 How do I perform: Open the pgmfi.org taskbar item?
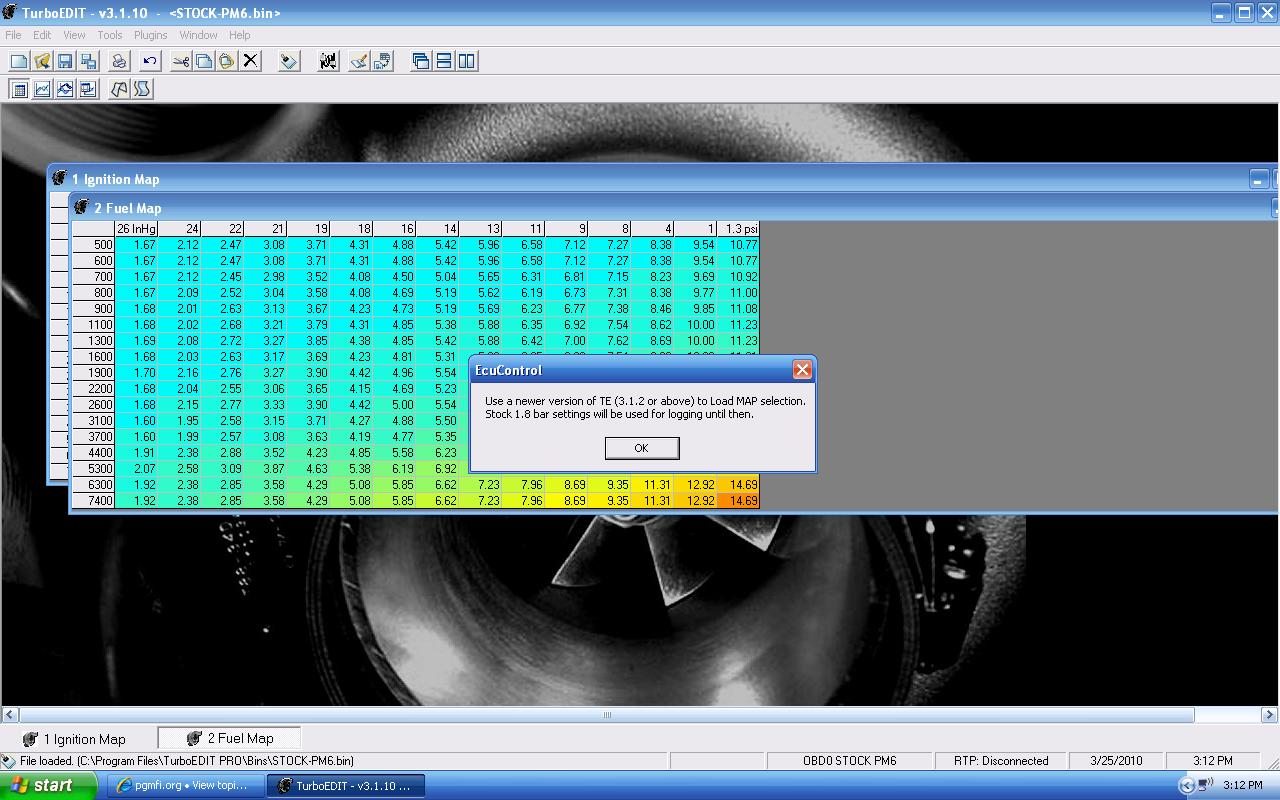pos(182,786)
